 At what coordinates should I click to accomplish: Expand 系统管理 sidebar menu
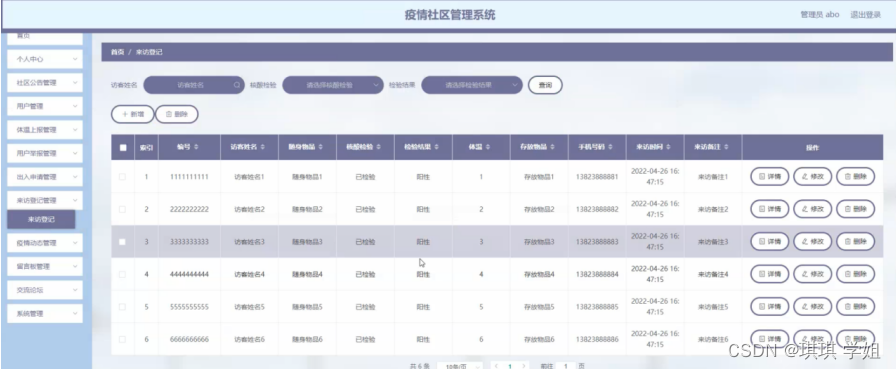(x=45, y=314)
